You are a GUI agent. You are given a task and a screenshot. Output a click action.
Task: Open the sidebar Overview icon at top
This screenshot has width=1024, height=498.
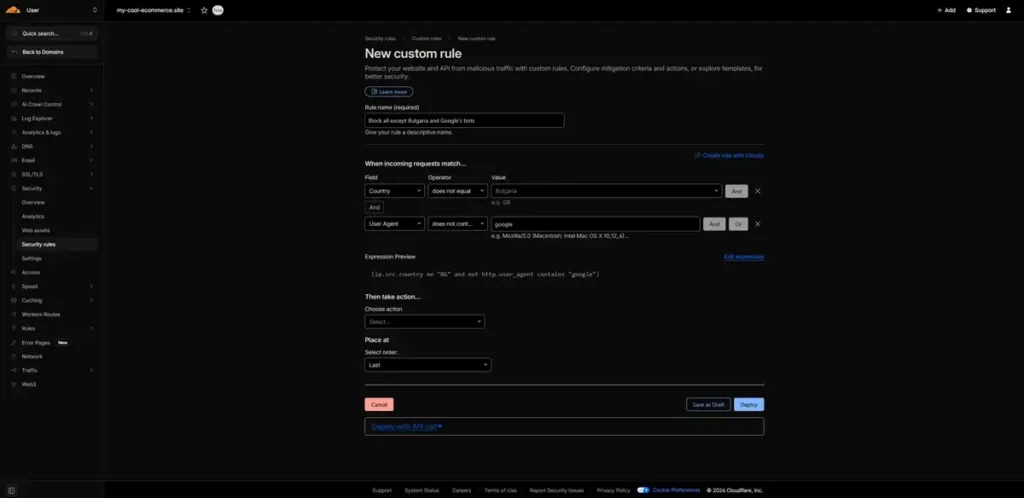pyautogui.click(x=14, y=76)
